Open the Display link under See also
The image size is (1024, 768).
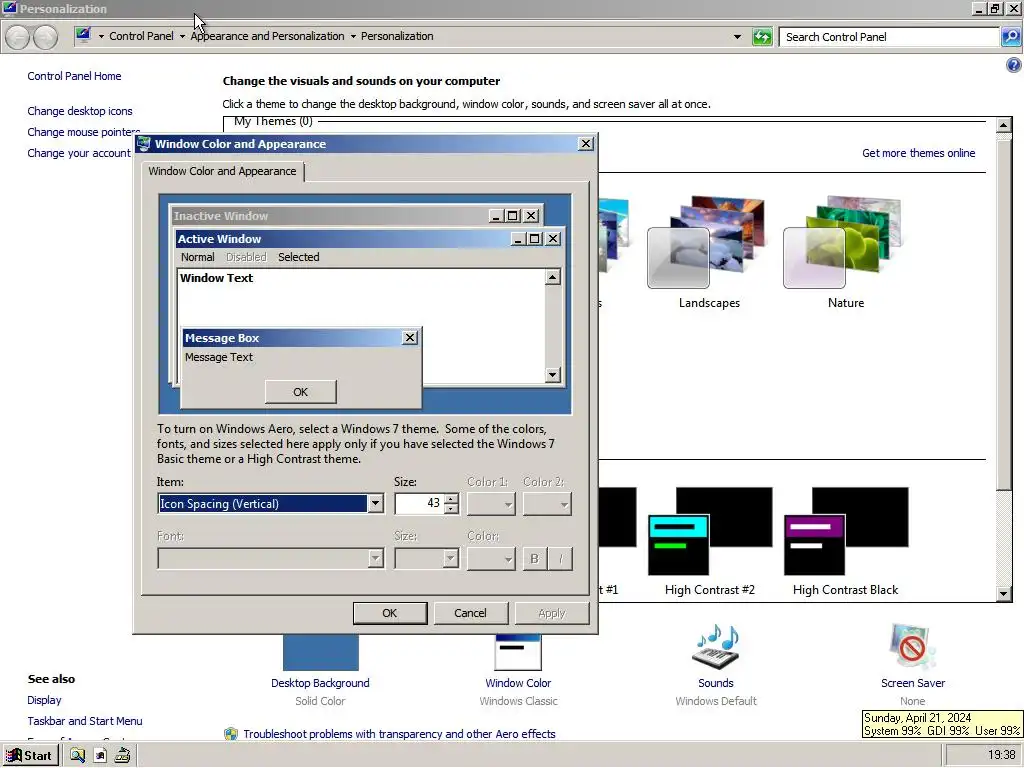point(44,700)
